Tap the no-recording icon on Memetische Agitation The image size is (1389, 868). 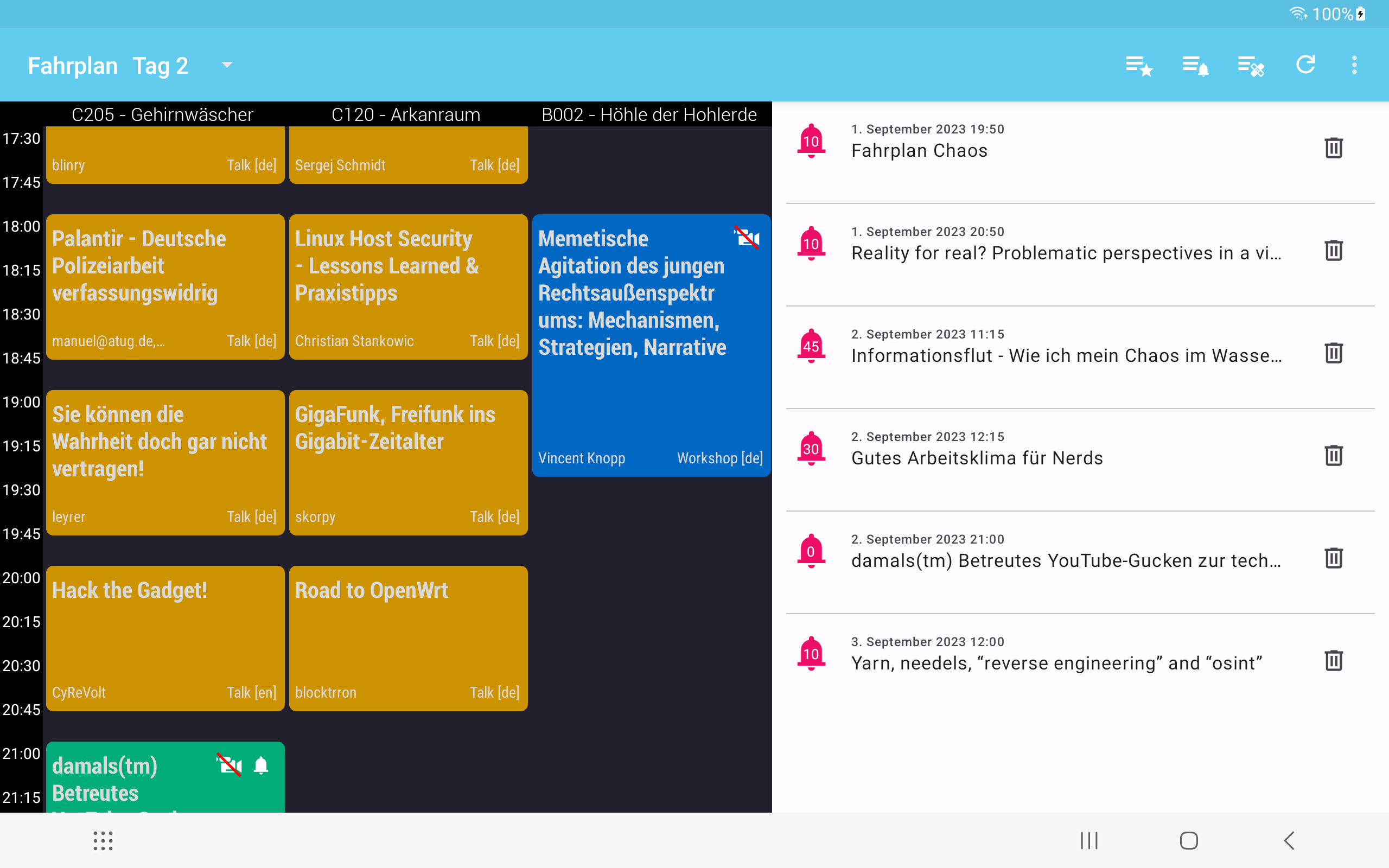click(x=747, y=238)
